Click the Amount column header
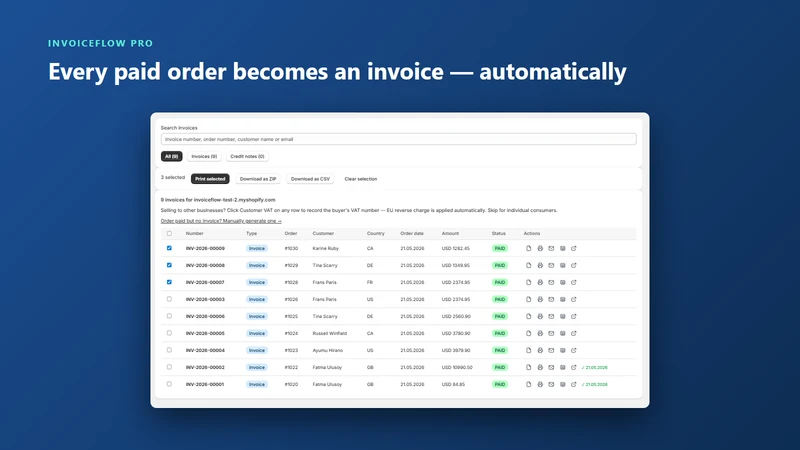Screen dimensions: 800x450 [450, 234]
